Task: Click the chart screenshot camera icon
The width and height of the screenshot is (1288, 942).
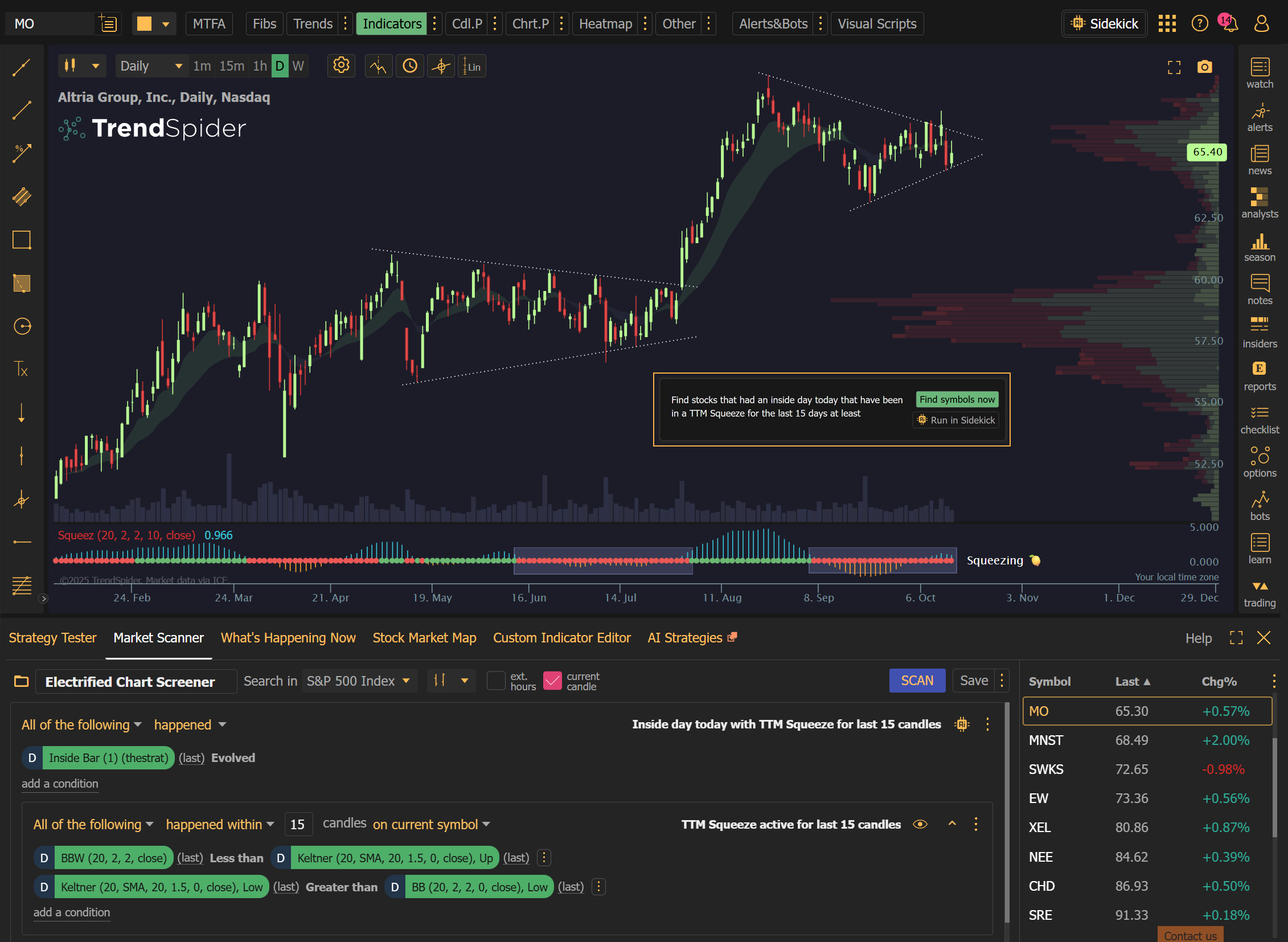Action: tap(1204, 67)
